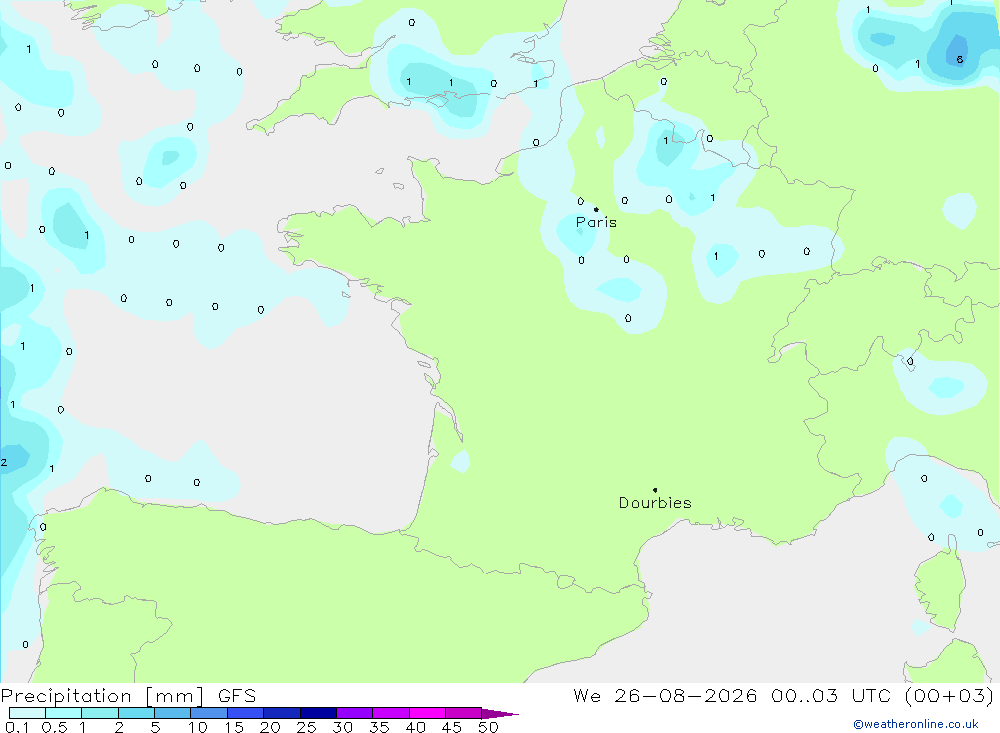Screen dimensions: 1000x733
Task: Click the '6' precipitation value on map
Action: tap(960, 59)
